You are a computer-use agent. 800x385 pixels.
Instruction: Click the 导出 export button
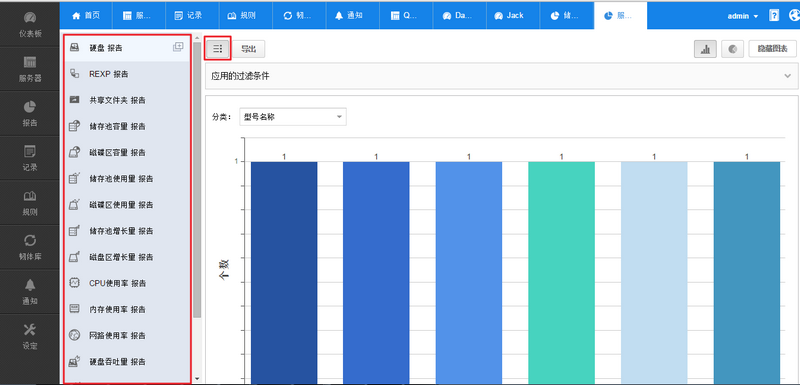[x=248, y=49]
